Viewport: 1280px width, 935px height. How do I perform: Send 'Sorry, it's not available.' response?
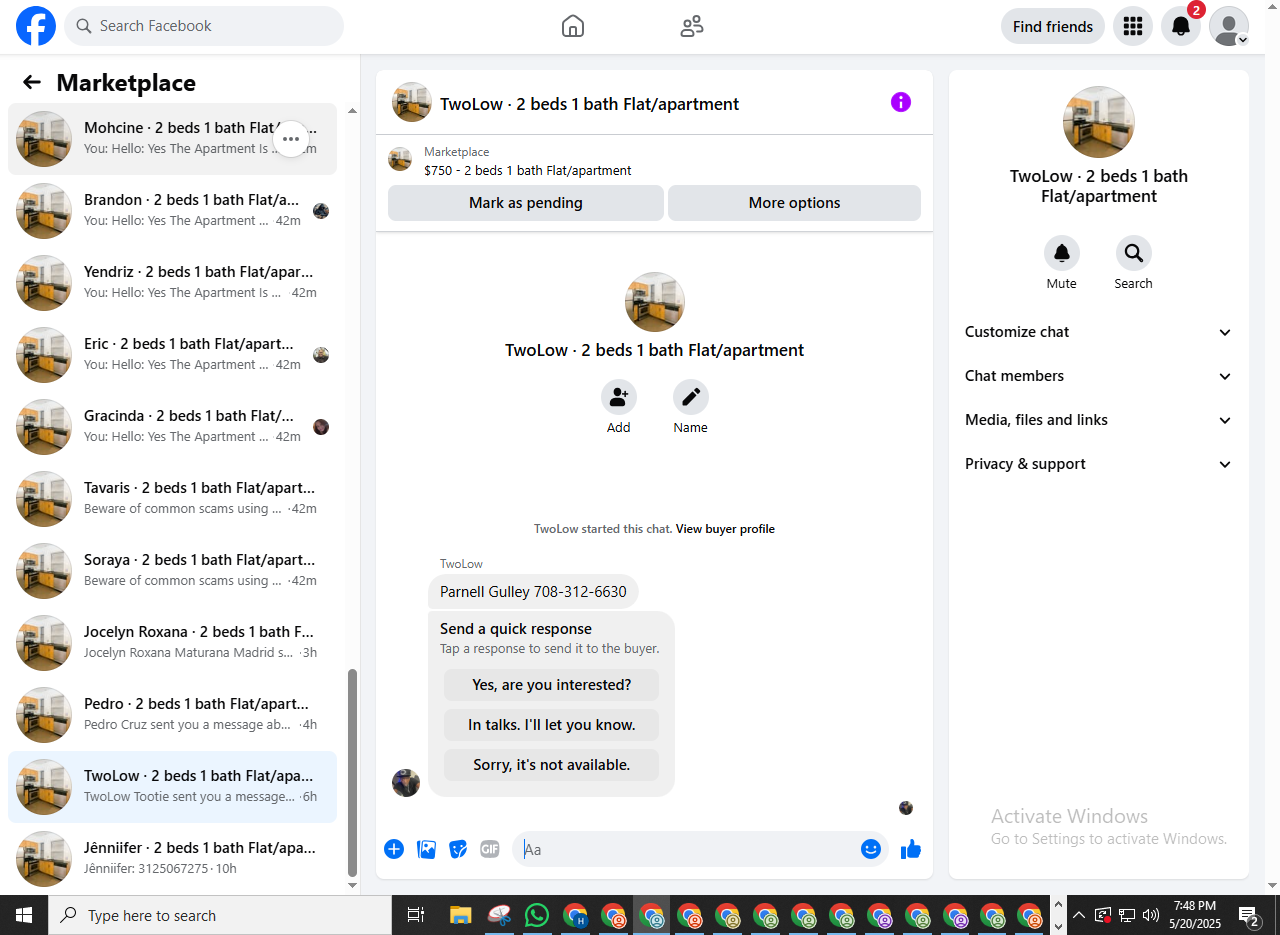[551, 765]
